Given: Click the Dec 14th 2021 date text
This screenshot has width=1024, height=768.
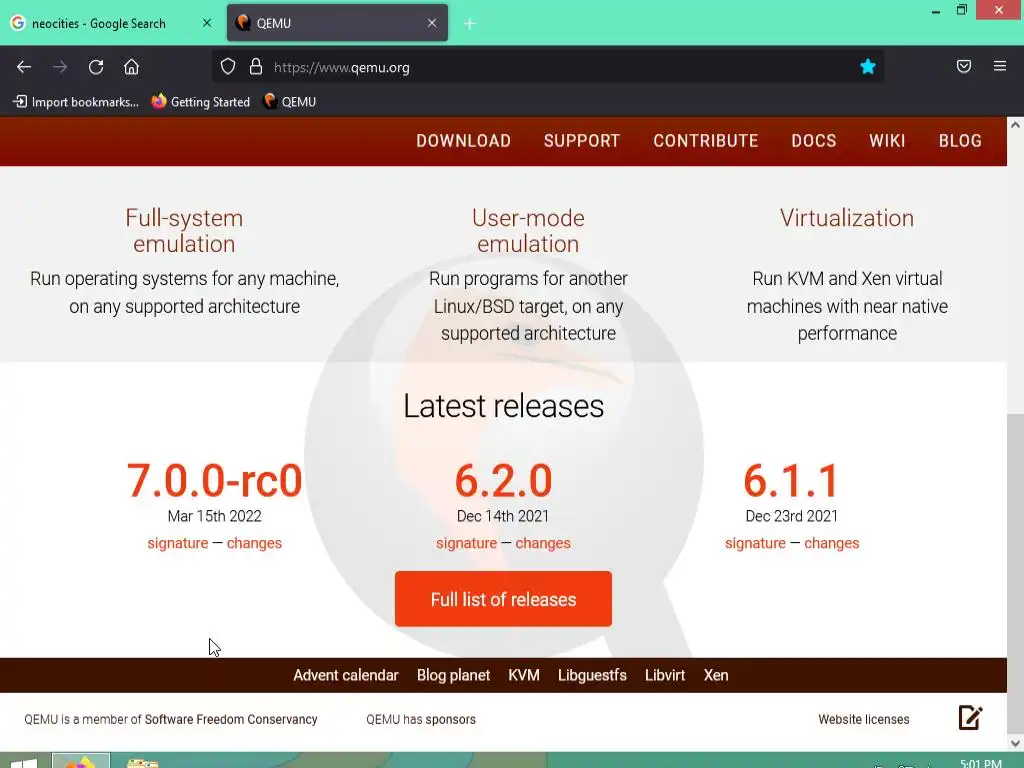Looking at the screenshot, I should (503, 516).
